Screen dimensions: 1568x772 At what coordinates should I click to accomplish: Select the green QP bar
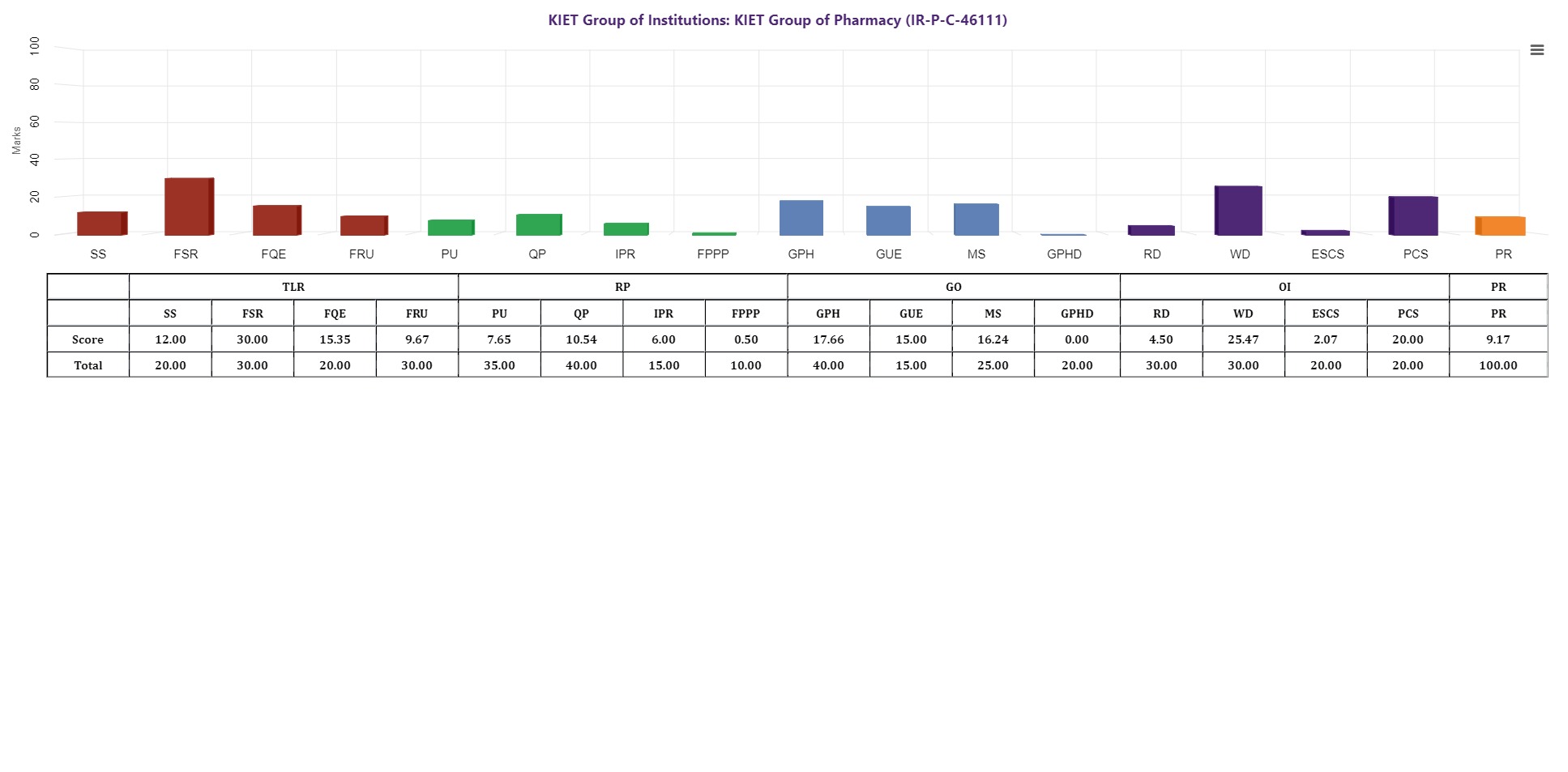pos(539,224)
